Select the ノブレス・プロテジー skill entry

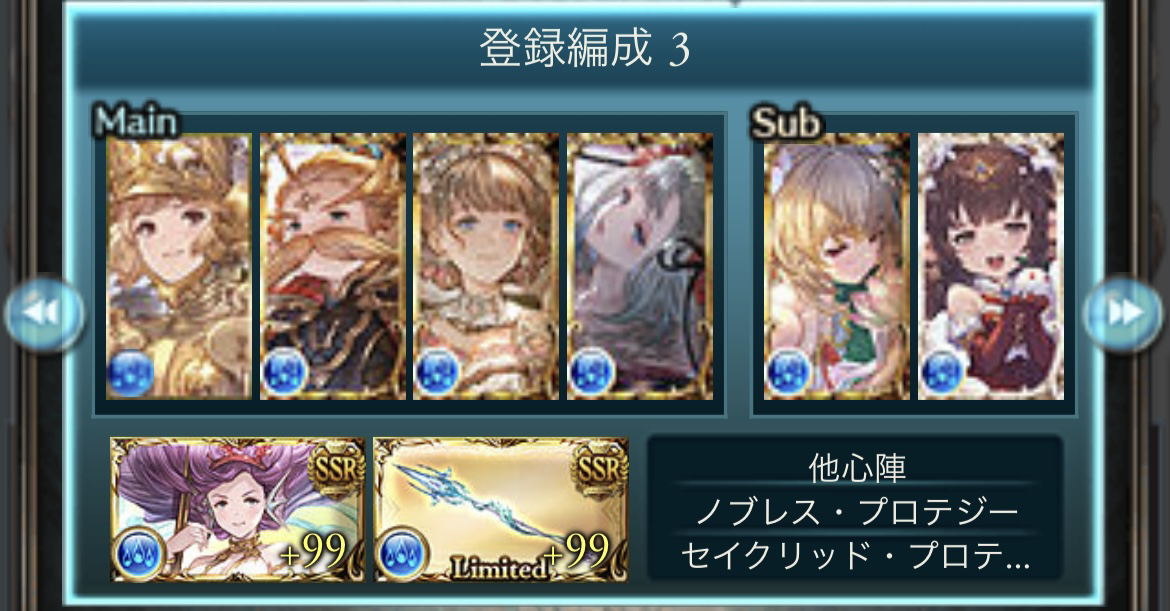857,512
